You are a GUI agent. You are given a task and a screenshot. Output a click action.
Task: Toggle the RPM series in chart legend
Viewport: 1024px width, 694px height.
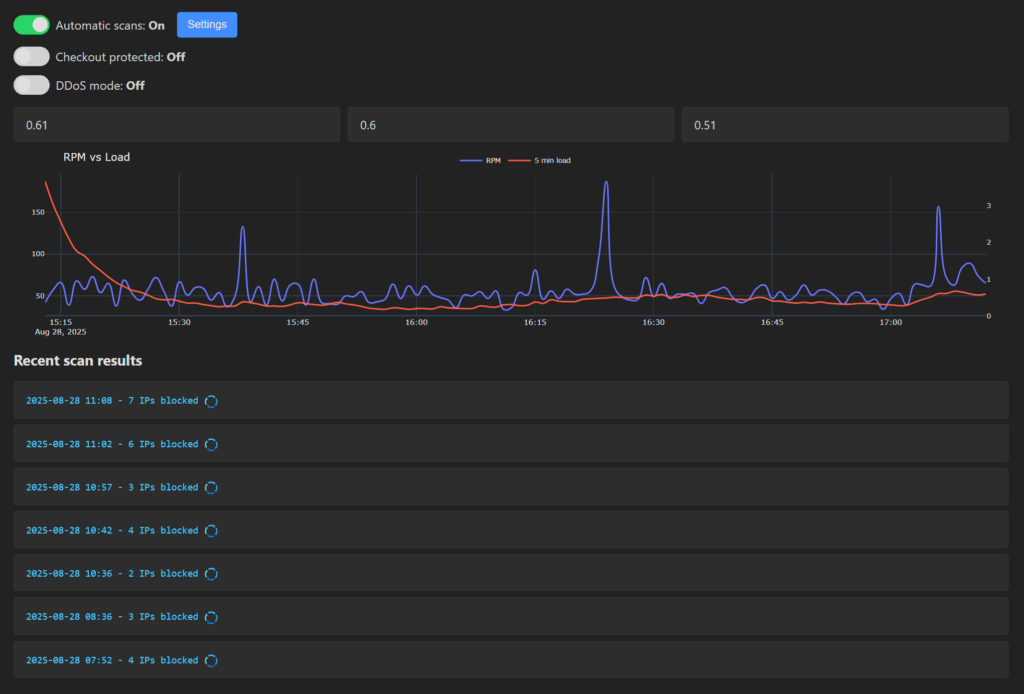(481, 160)
